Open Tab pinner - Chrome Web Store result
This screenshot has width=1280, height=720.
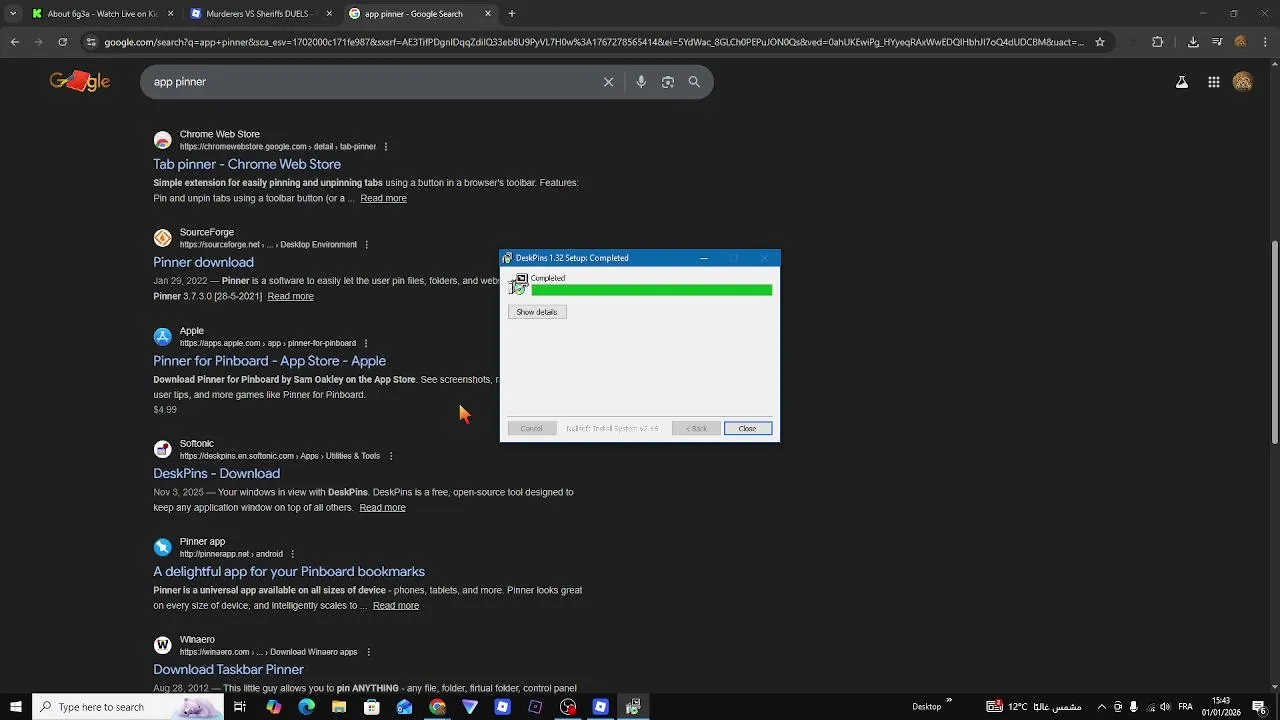point(247,164)
